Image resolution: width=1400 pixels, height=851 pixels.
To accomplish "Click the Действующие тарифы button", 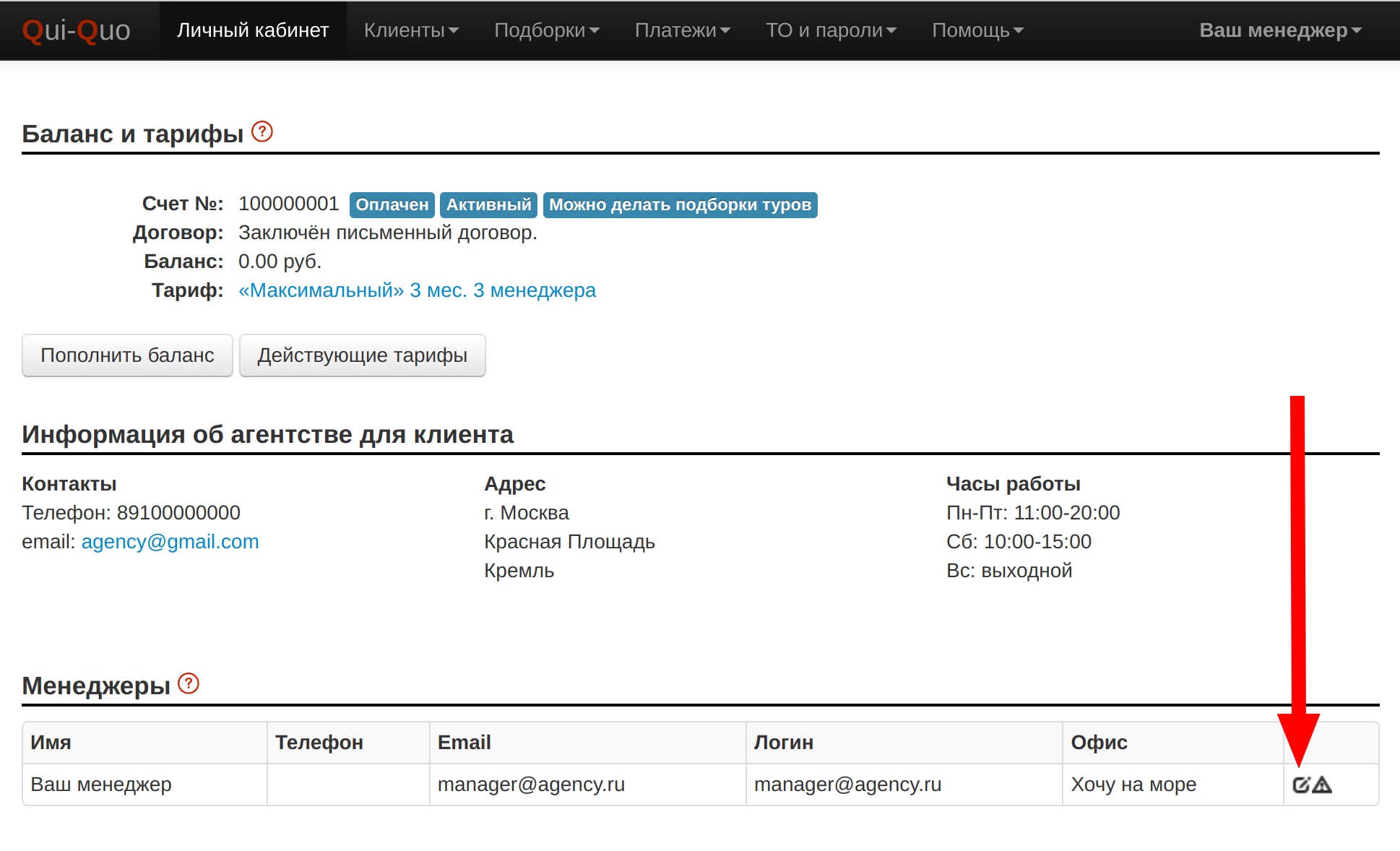I will tap(362, 355).
